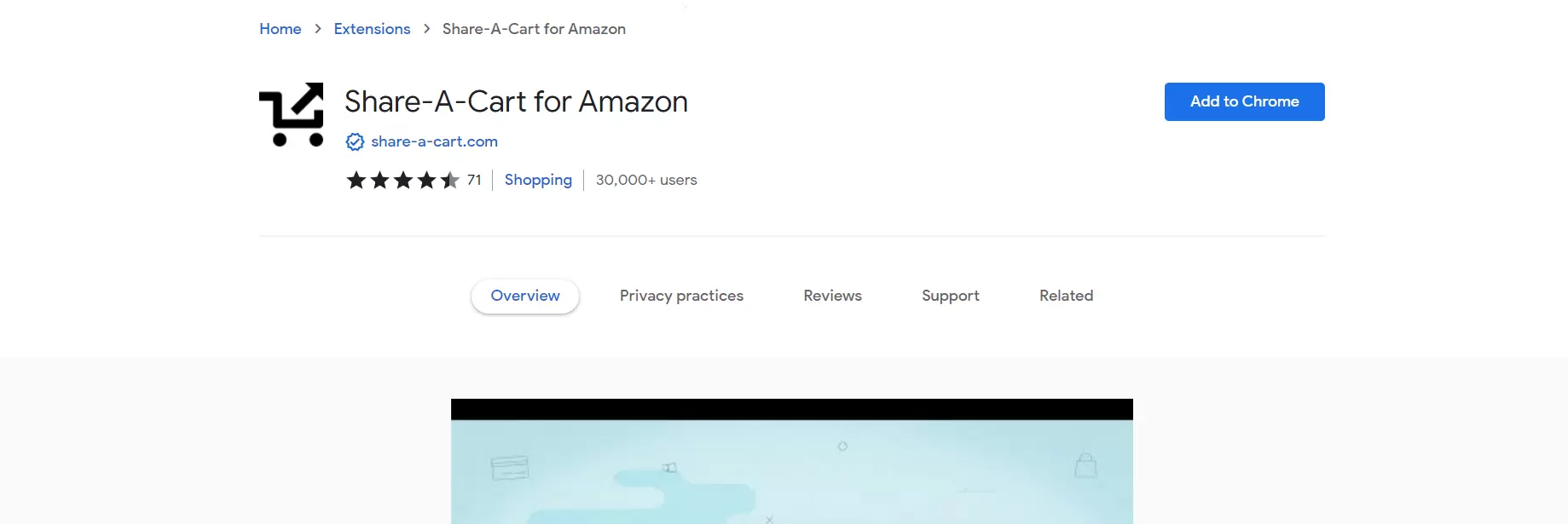Open the Reviews tab
This screenshot has width=1568, height=524.
(x=832, y=296)
